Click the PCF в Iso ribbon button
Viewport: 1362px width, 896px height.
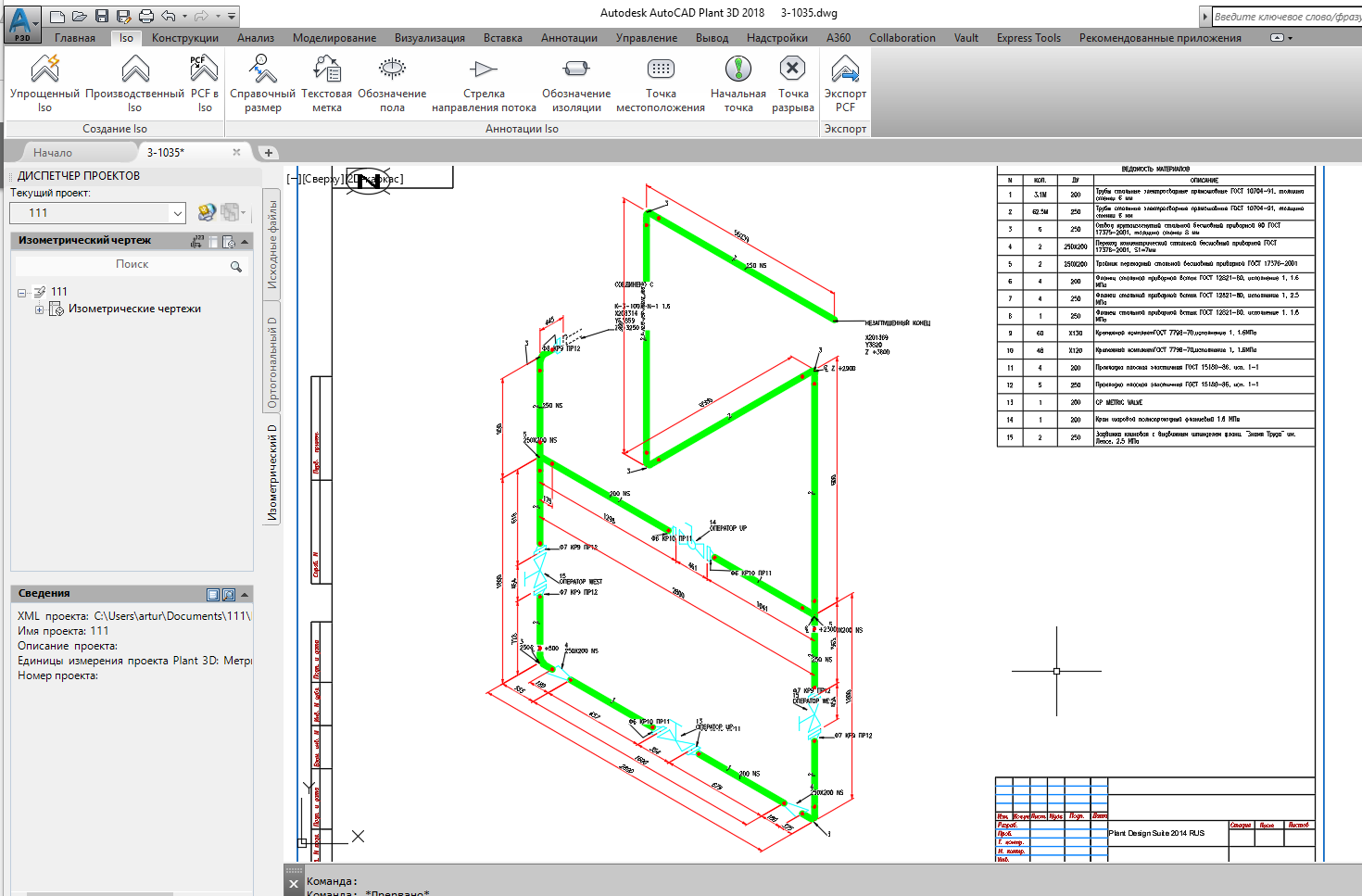(x=205, y=82)
